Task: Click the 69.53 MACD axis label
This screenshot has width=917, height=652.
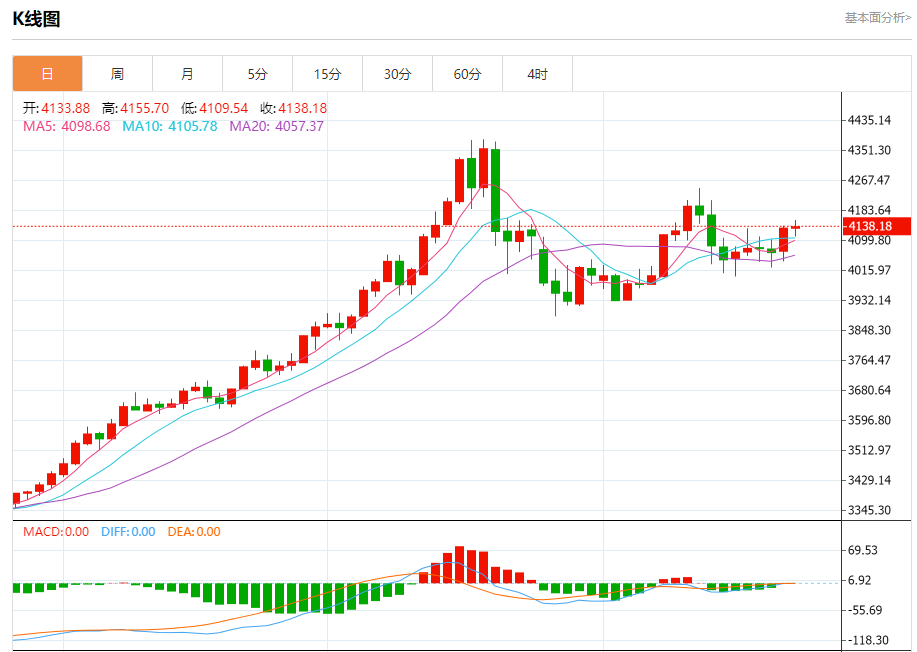Action: click(862, 550)
